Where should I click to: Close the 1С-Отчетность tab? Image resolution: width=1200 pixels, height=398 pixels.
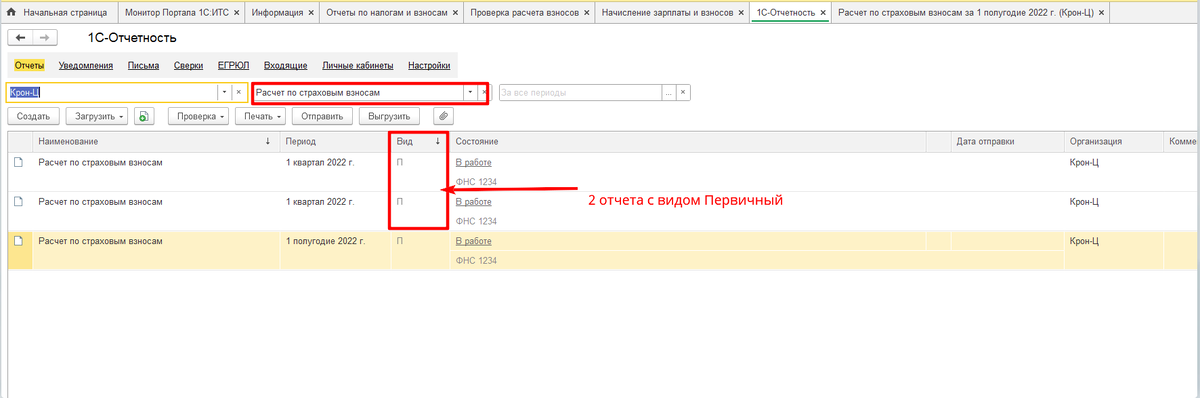click(x=823, y=13)
